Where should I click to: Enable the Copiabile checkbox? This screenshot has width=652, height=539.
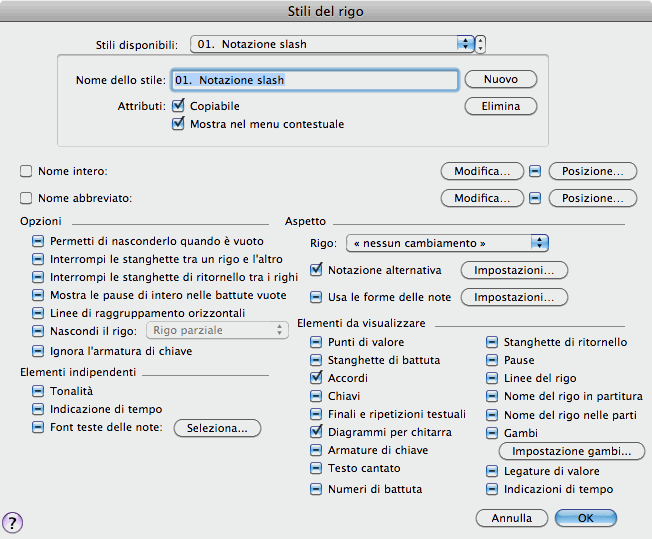[179, 105]
